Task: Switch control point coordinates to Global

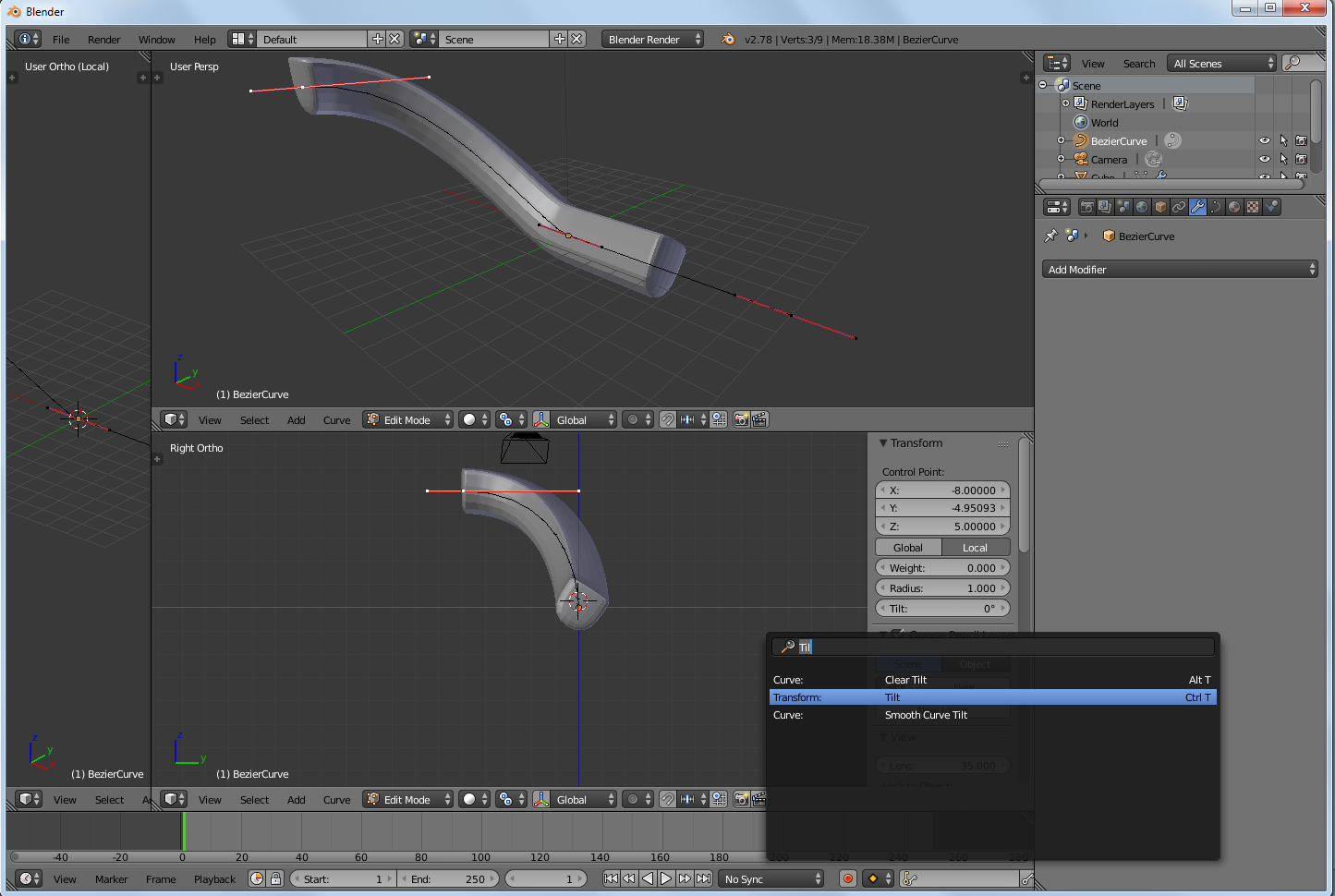Action: tap(908, 548)
